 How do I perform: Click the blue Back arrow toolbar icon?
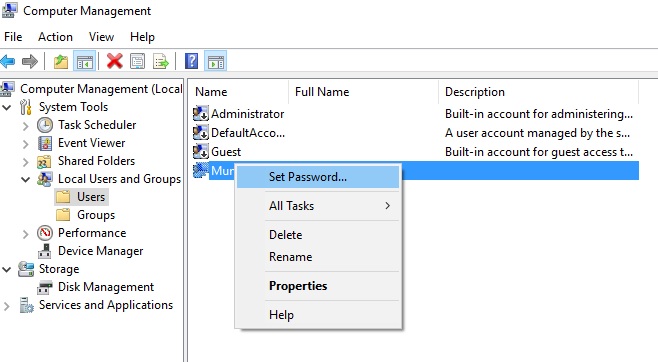click(x=8, y=62)
